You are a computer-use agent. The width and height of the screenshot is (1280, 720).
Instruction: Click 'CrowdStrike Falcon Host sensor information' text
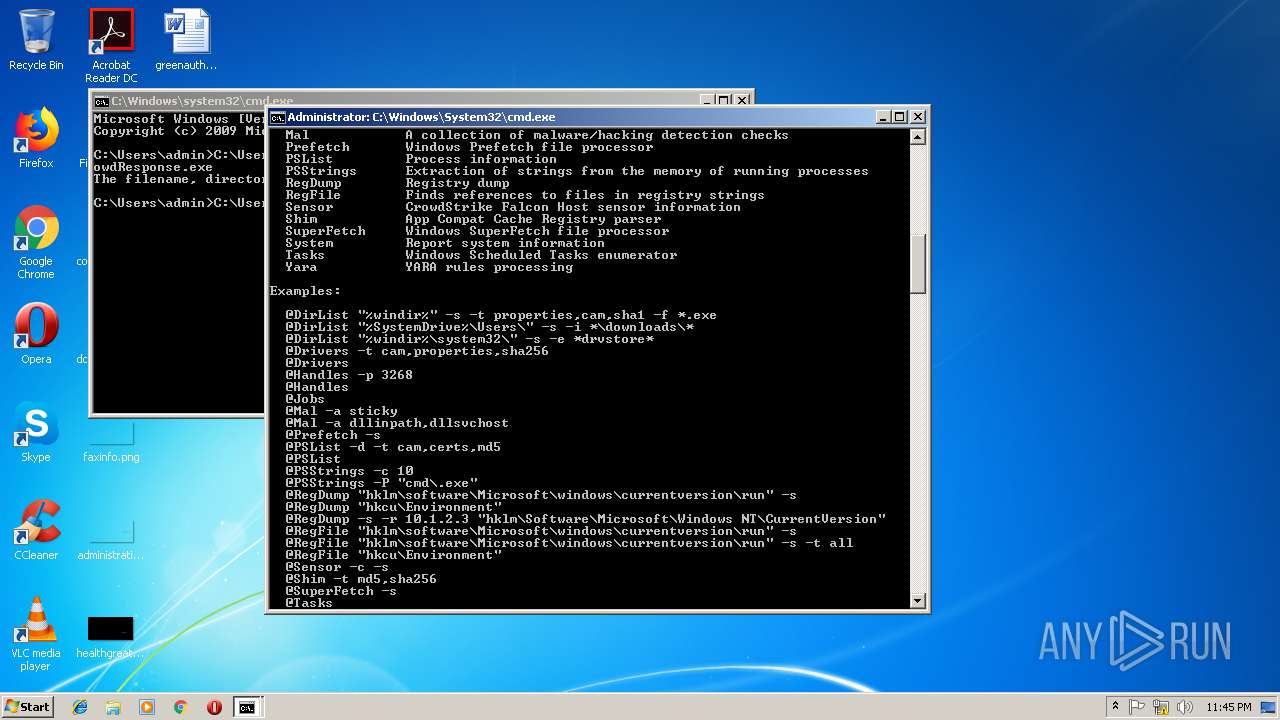[x=573, y=207]
